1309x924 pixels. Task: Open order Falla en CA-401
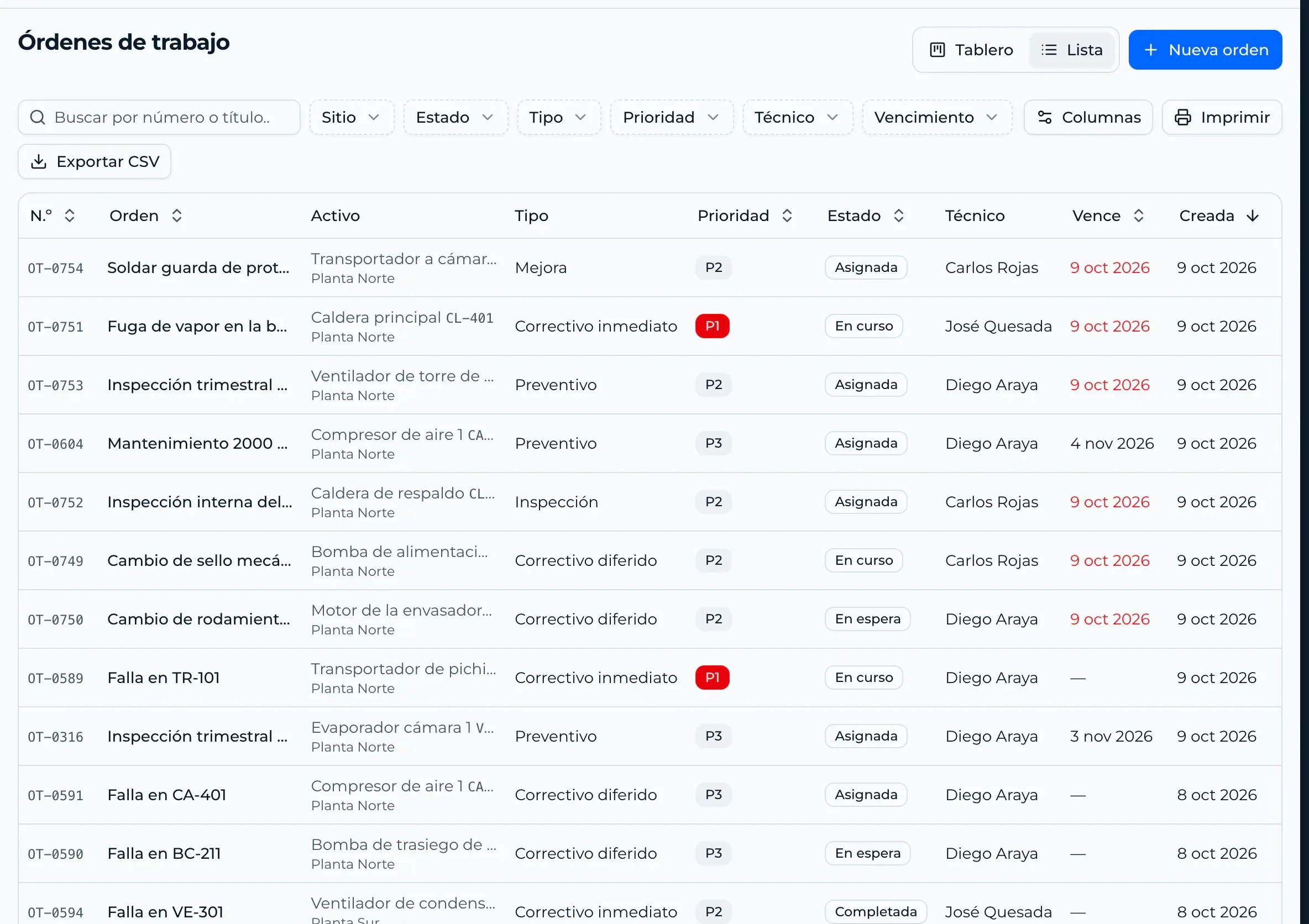pos(167,795)
